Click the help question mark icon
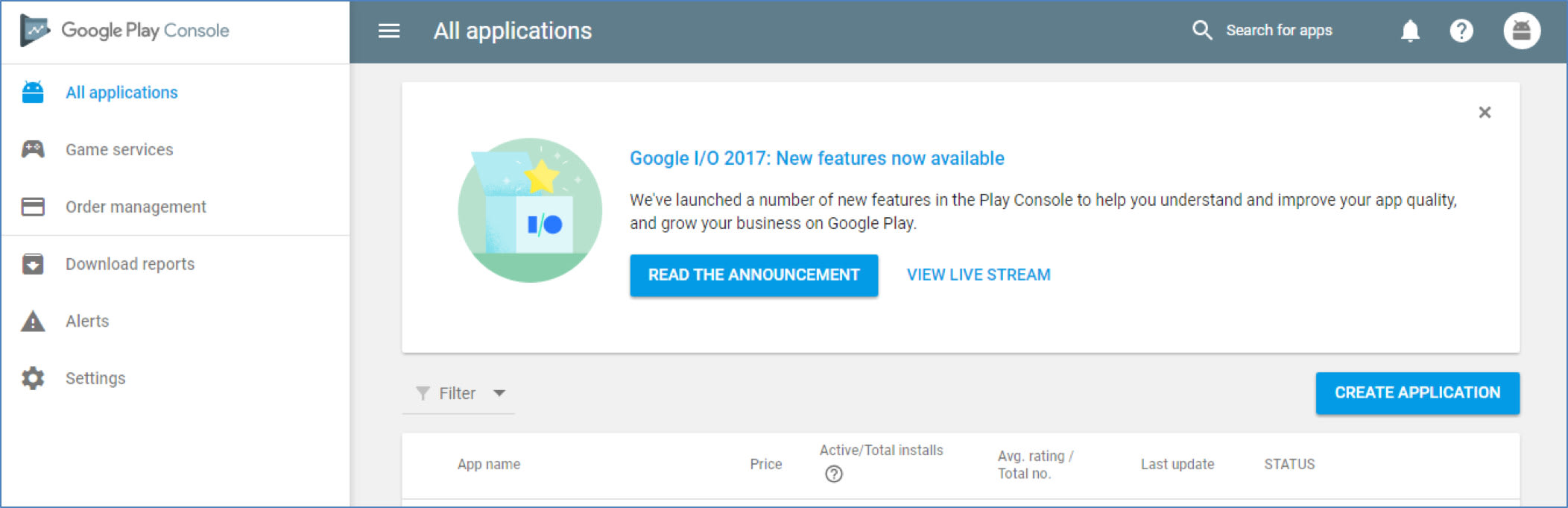Viewport: 1568px width, 508px height. click(1461, 31)
